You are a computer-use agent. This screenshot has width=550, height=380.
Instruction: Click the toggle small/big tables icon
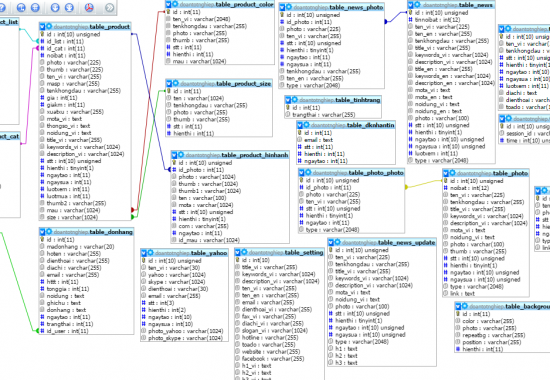pos(69,7)
